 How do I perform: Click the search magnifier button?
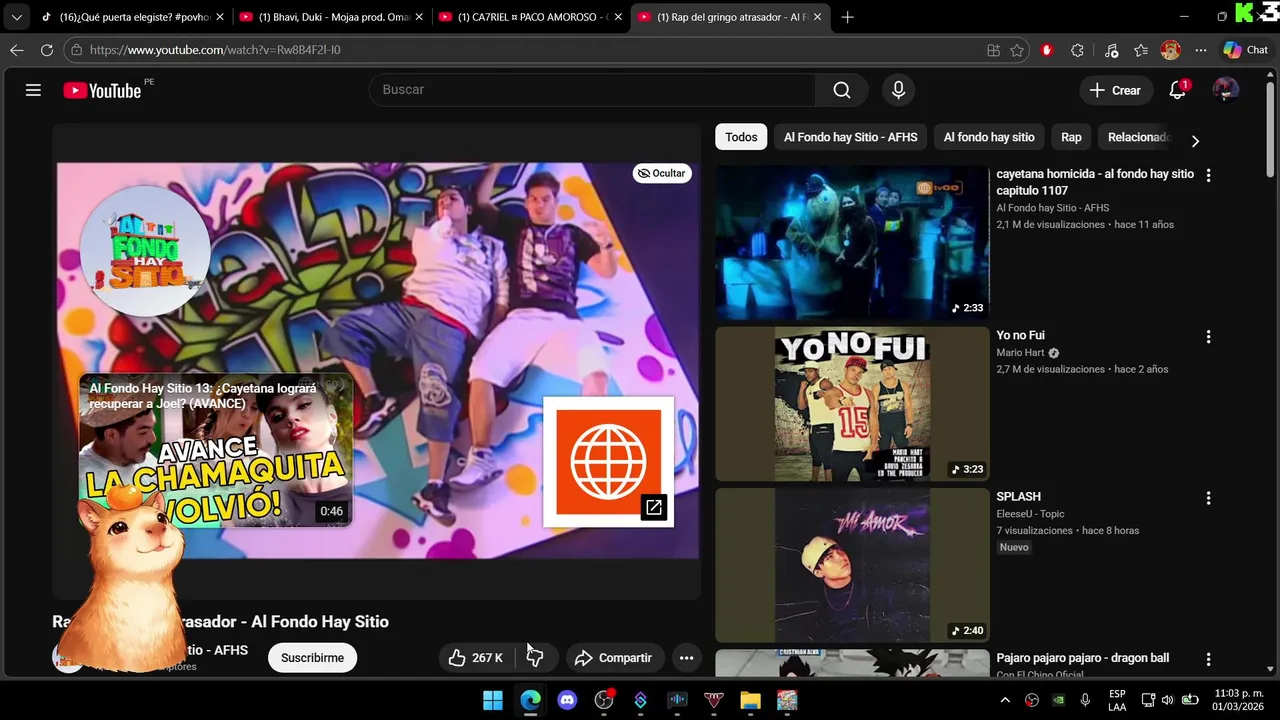(842, 90)
